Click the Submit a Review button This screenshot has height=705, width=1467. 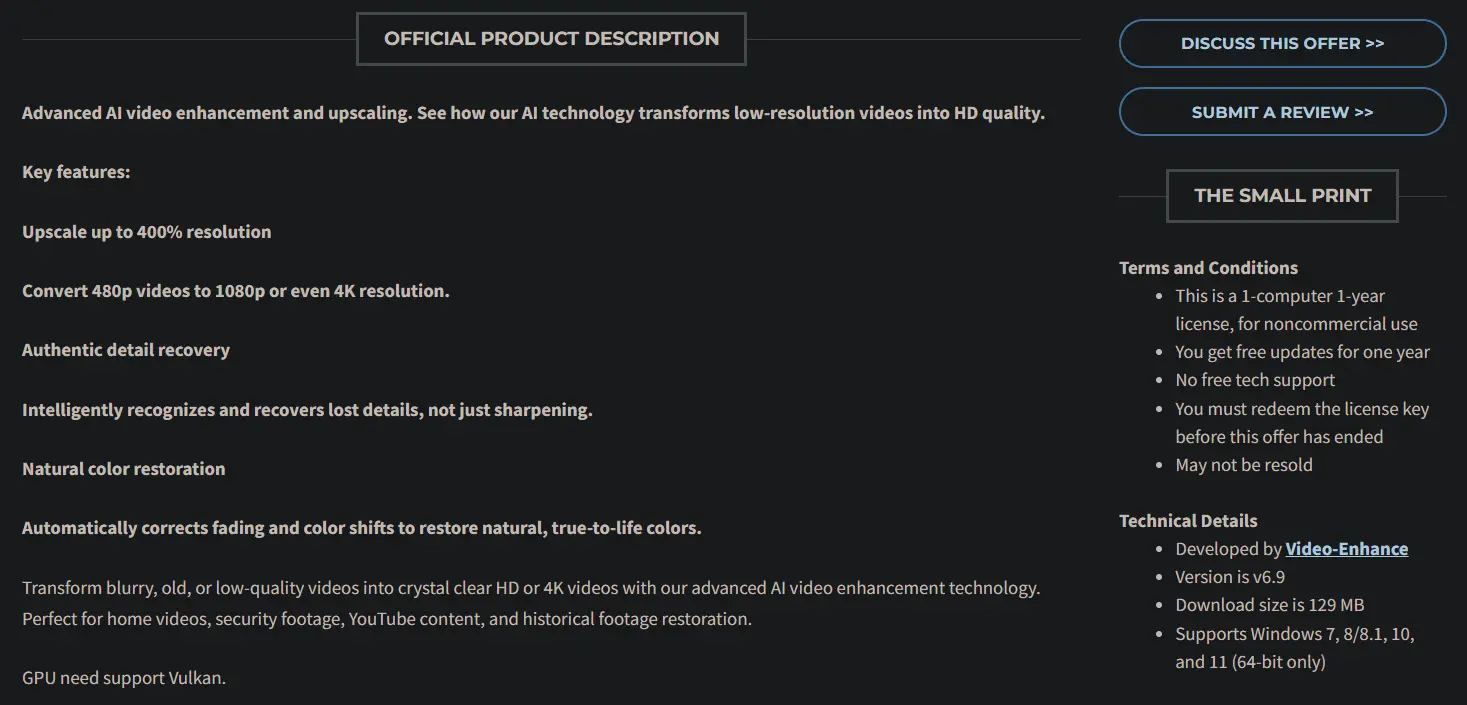tap(1282, 112)
